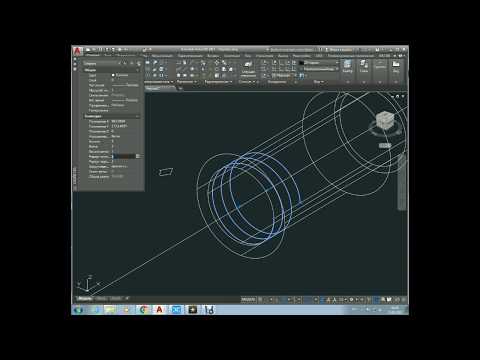
Task: Open the Вид ribbon panel button at far right
Action: point(396,67)
